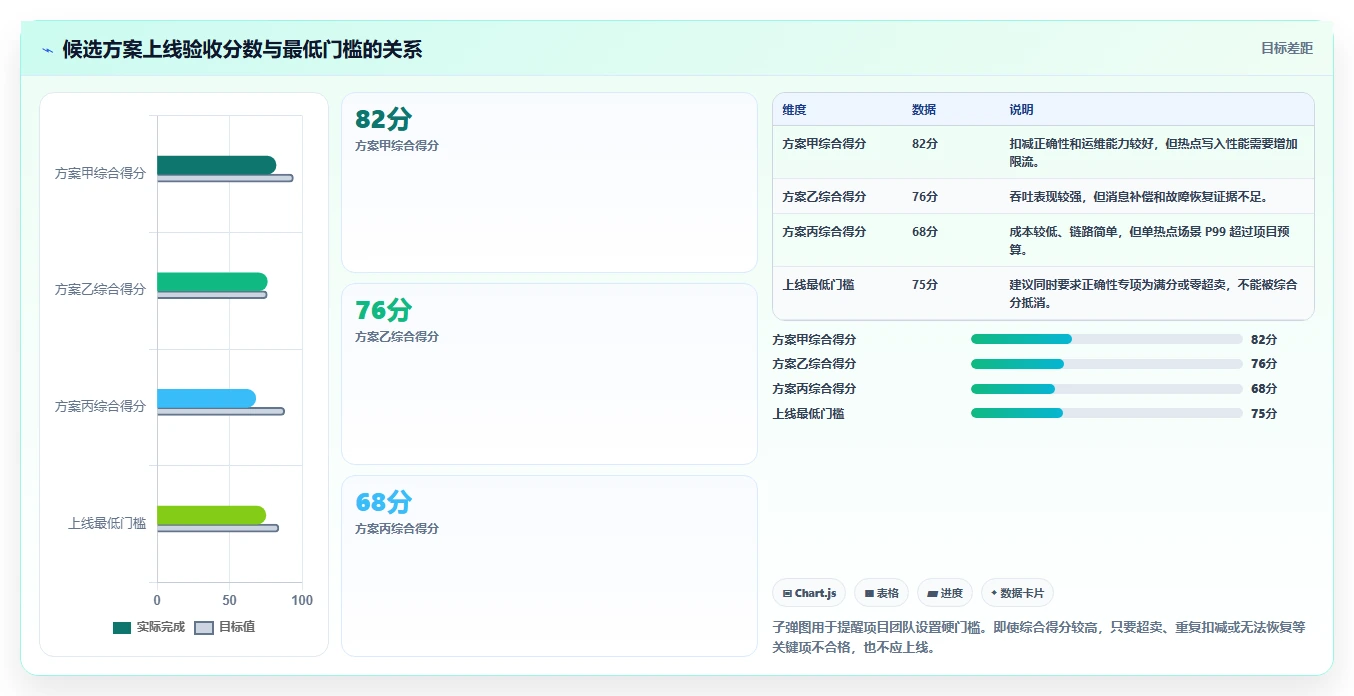Click the 75分 value beside the progress bar

1264,414
